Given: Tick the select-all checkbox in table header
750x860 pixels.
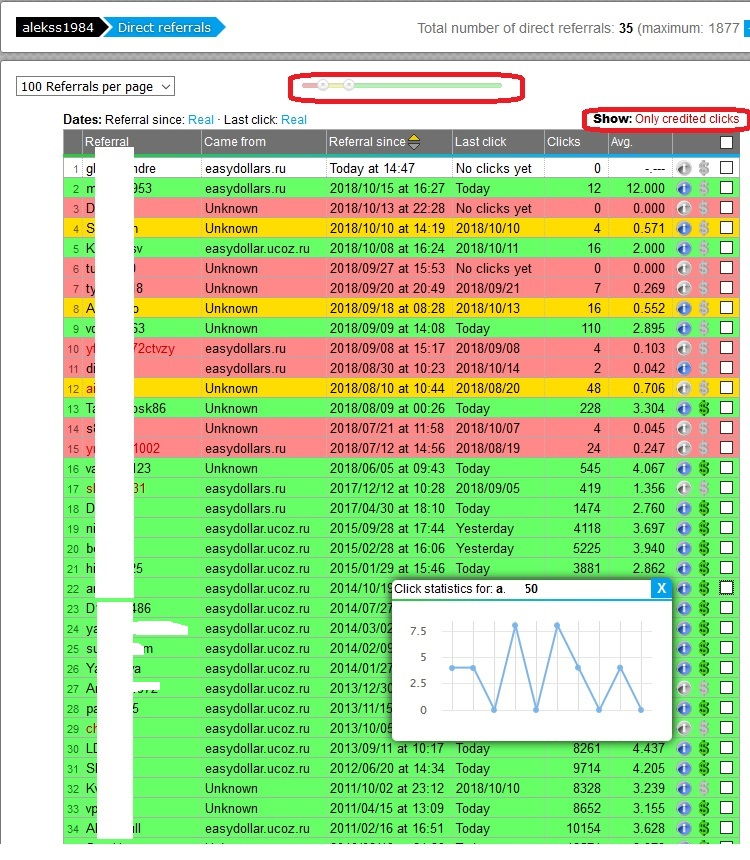Looking at the screenshot, I should 726,143.
